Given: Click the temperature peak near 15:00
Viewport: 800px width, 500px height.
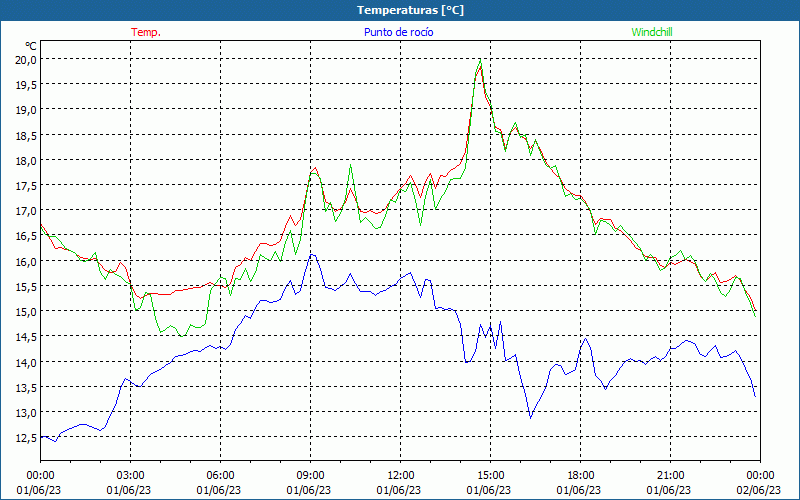Looking at the screenshot, I should click(x=480, y=66).
